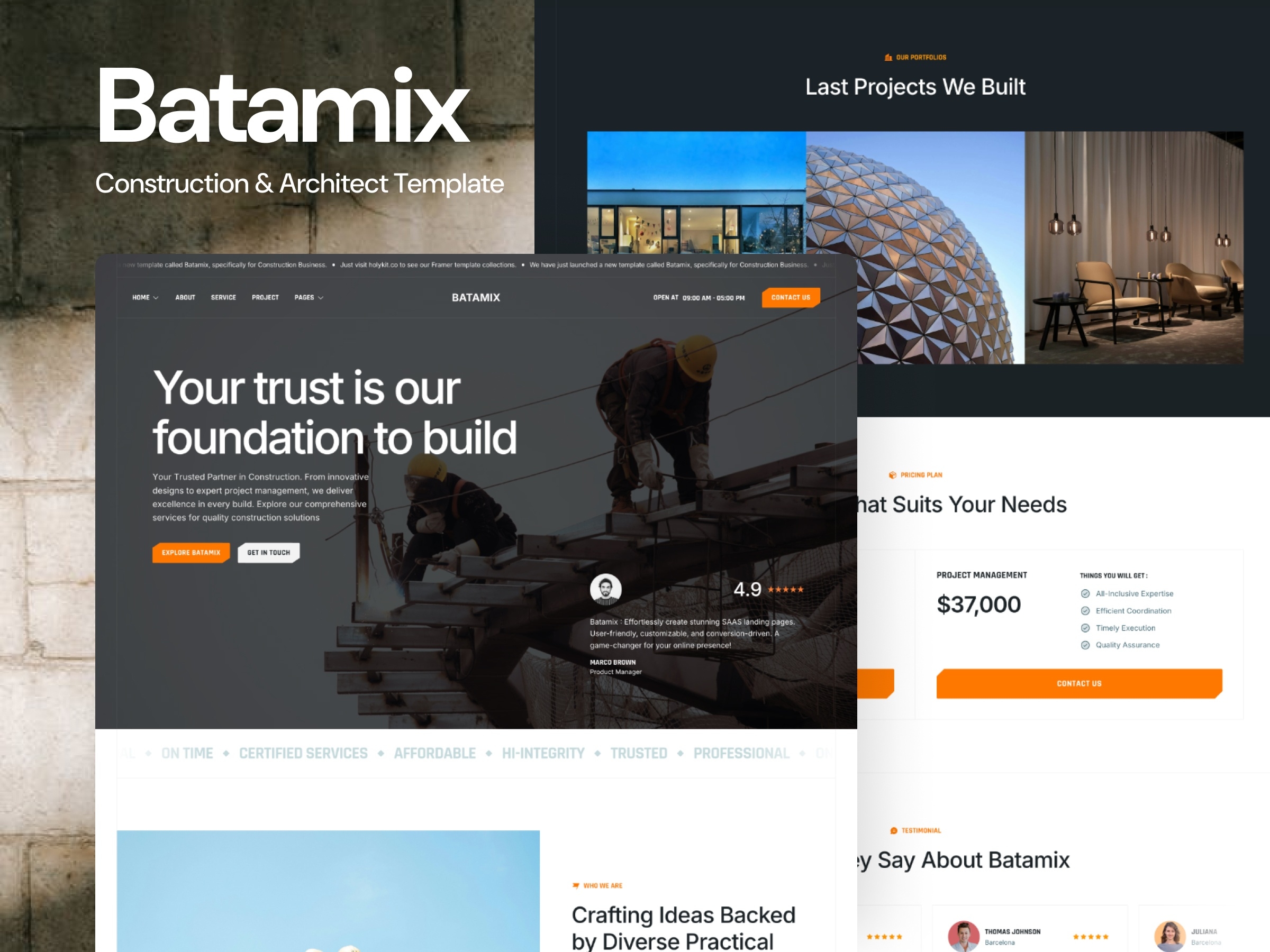1270x952 pixels.
Task: Click the orange Contact Us button in navbar
Action: tap(792, 298)
